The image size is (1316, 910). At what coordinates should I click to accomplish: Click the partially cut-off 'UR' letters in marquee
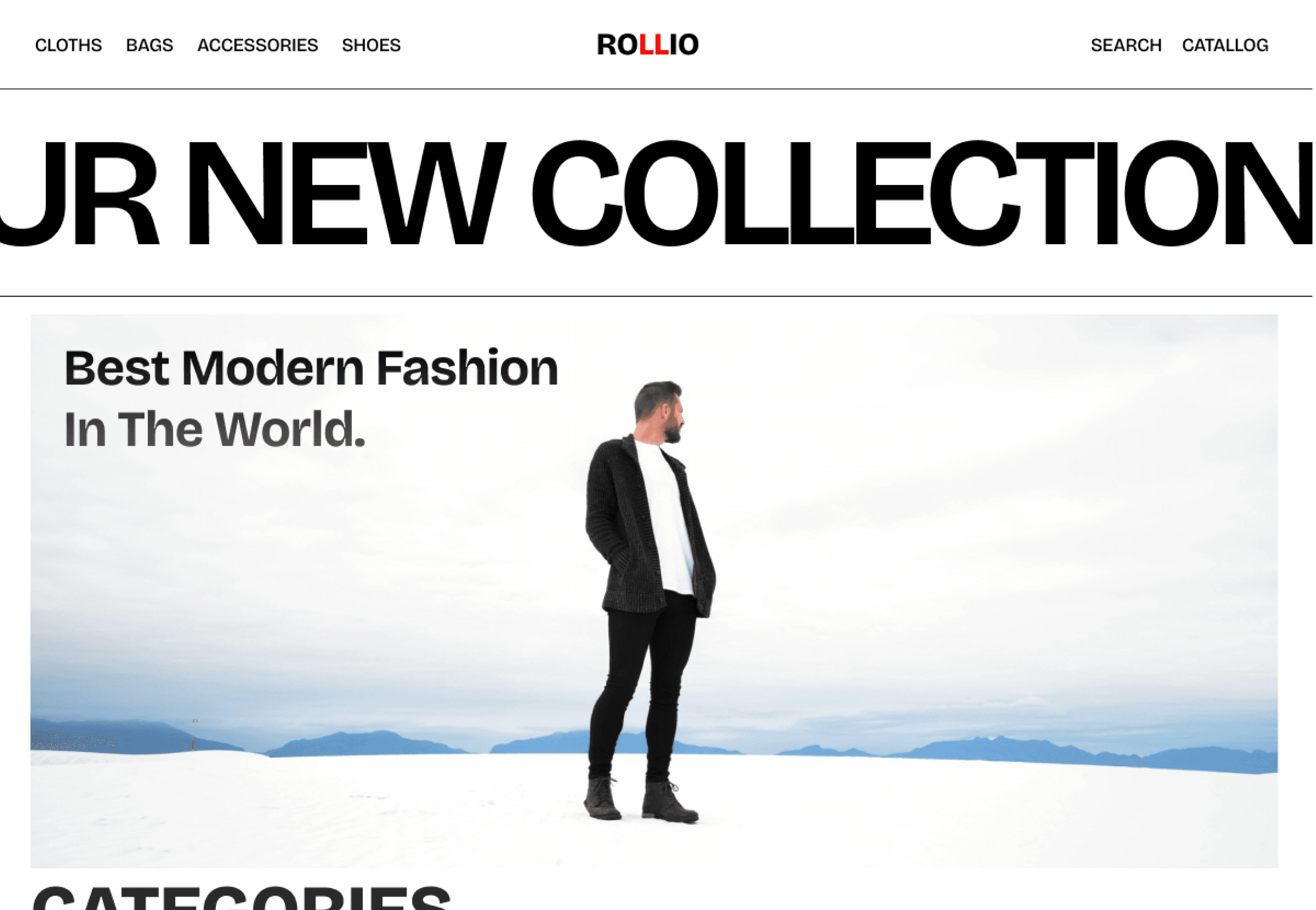79,193
